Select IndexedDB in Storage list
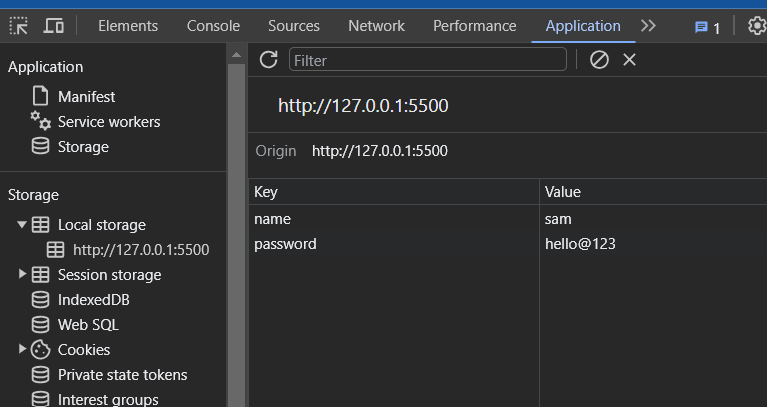767x407 pixels. point(93,299)
